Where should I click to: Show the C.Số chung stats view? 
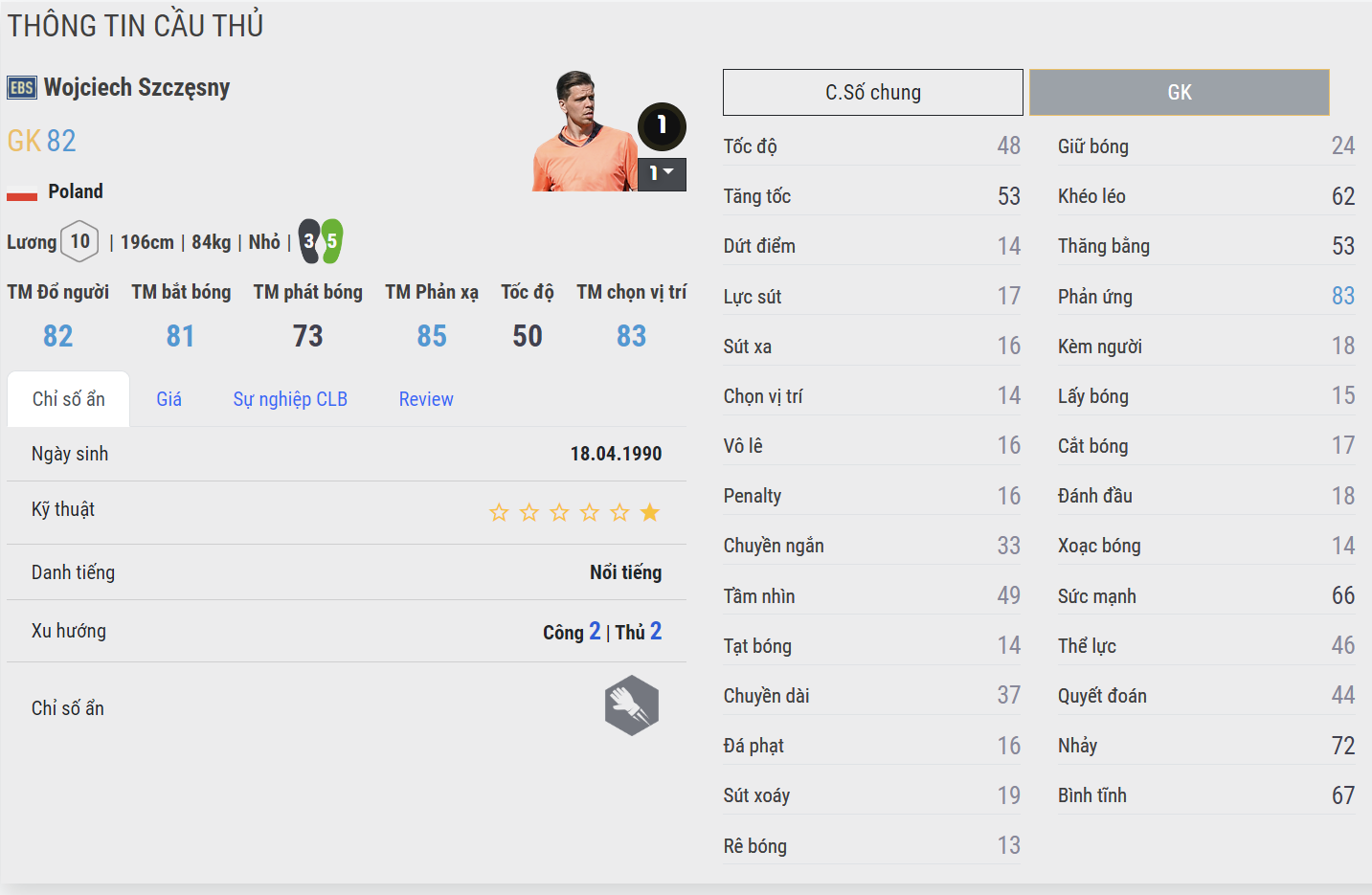coord(872,93)
